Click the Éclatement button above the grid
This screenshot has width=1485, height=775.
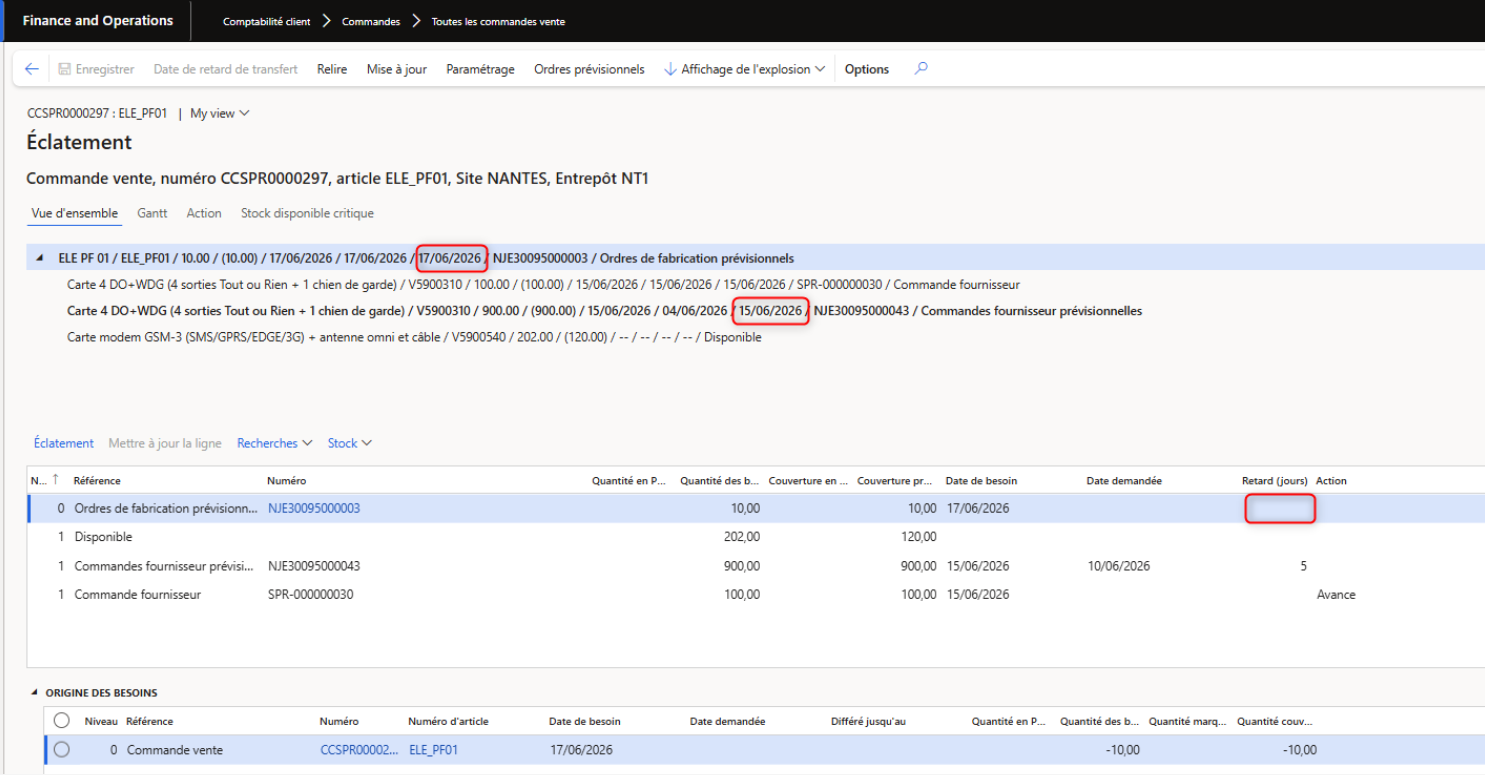(x=64, y=443)
